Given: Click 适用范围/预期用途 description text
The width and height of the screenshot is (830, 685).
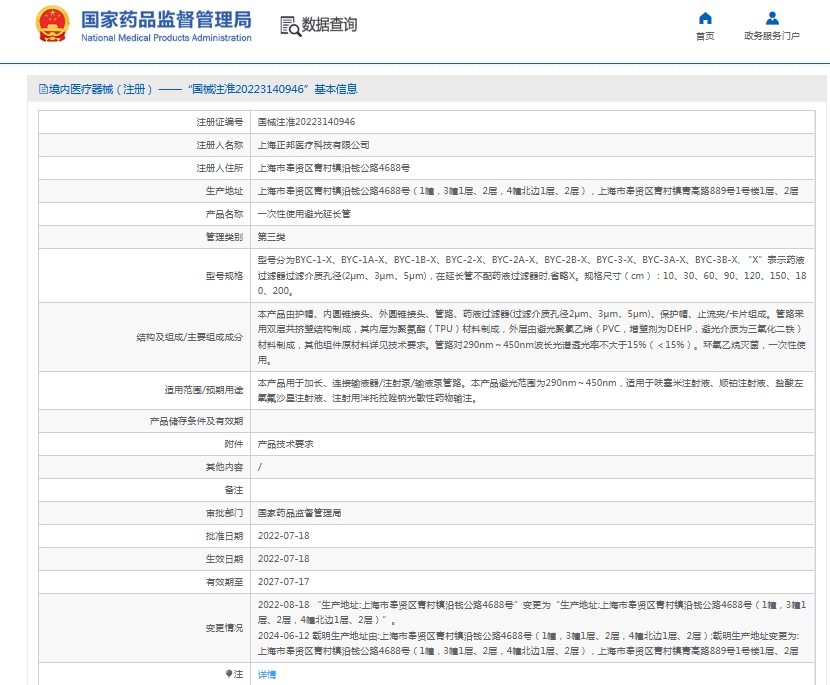Looking at the screenshot, I should [532, 390].
